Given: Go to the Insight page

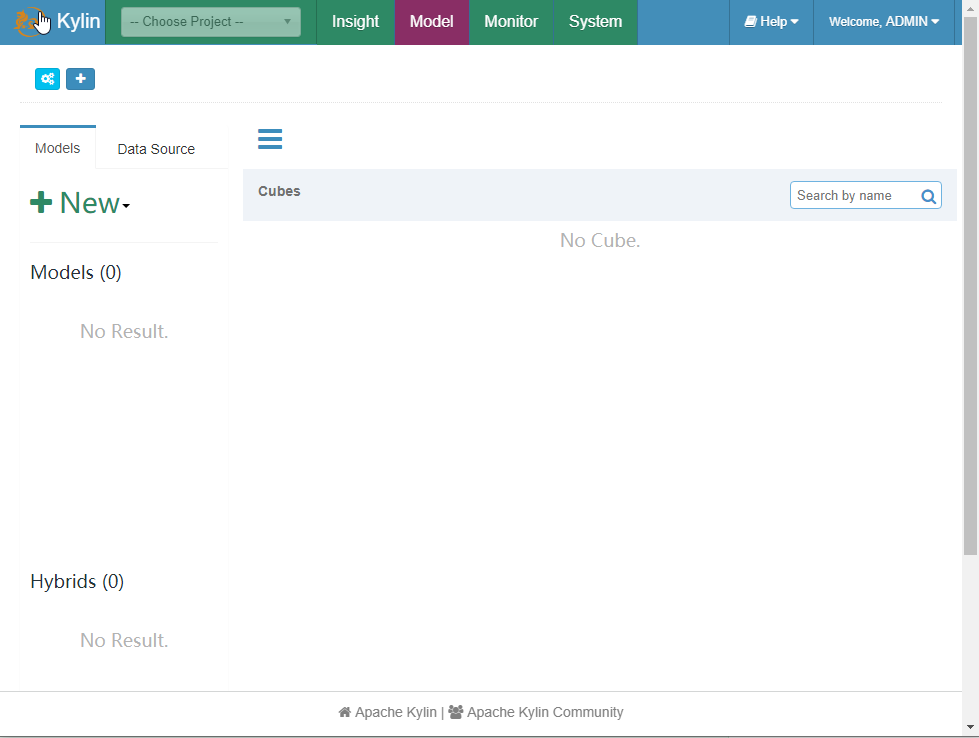Looking at the screenshot, I should (x=355, y=22).
